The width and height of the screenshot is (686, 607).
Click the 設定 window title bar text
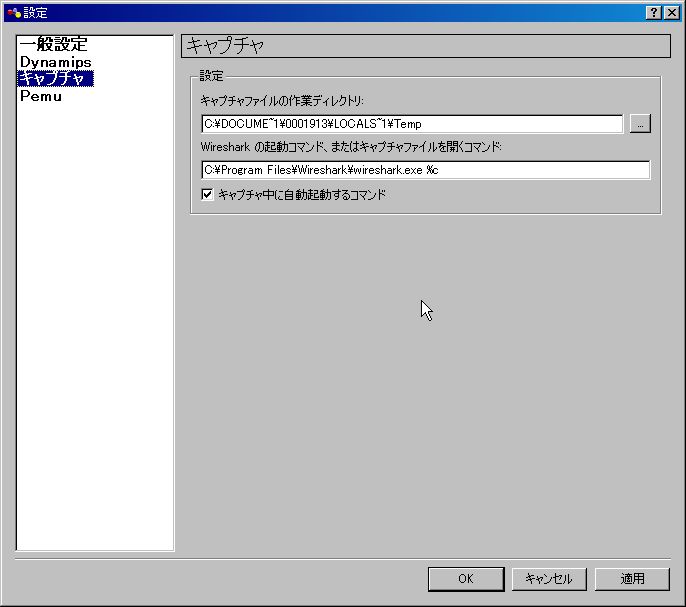point(35,12)
